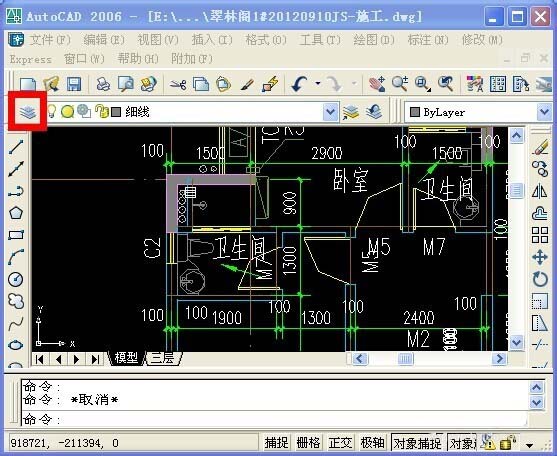Open the 编辑(E) menu

[104, 40]
